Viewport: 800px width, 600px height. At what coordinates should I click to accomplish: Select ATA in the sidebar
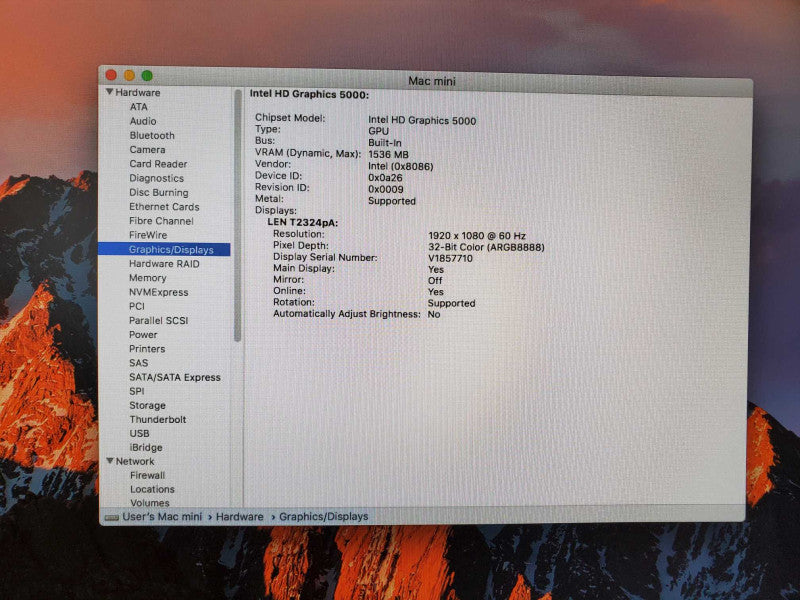tap(138, 107)
